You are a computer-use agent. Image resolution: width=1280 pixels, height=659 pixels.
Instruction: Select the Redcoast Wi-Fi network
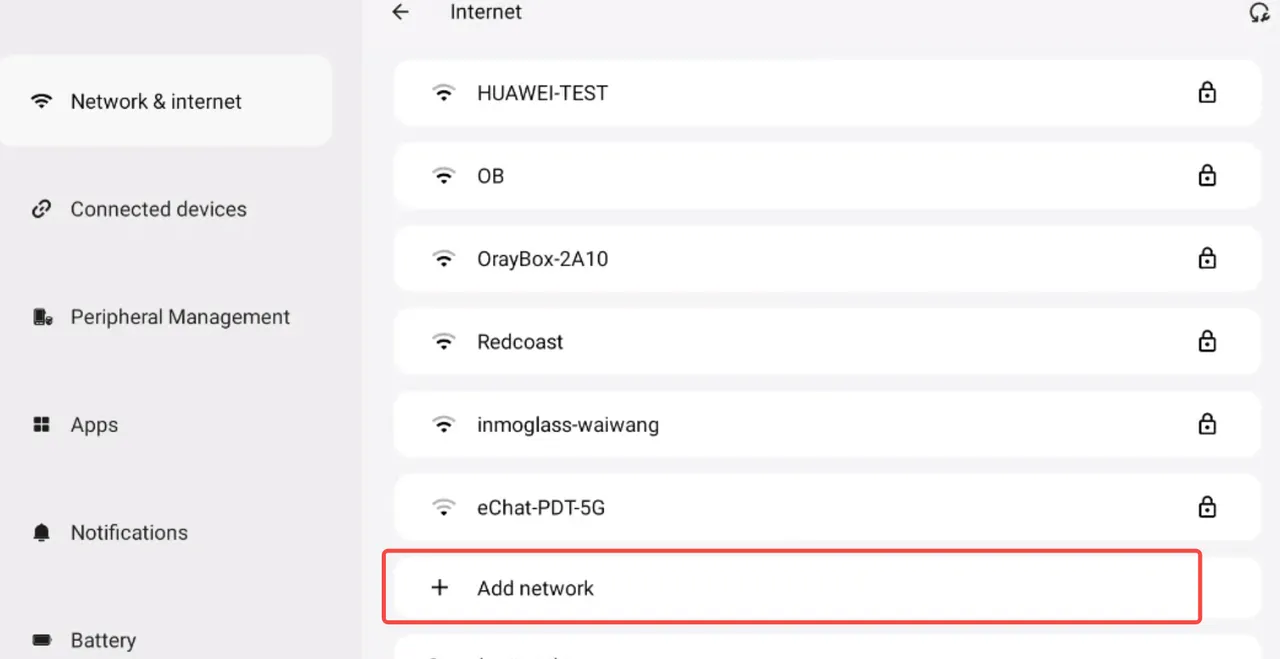coord(520,342)
